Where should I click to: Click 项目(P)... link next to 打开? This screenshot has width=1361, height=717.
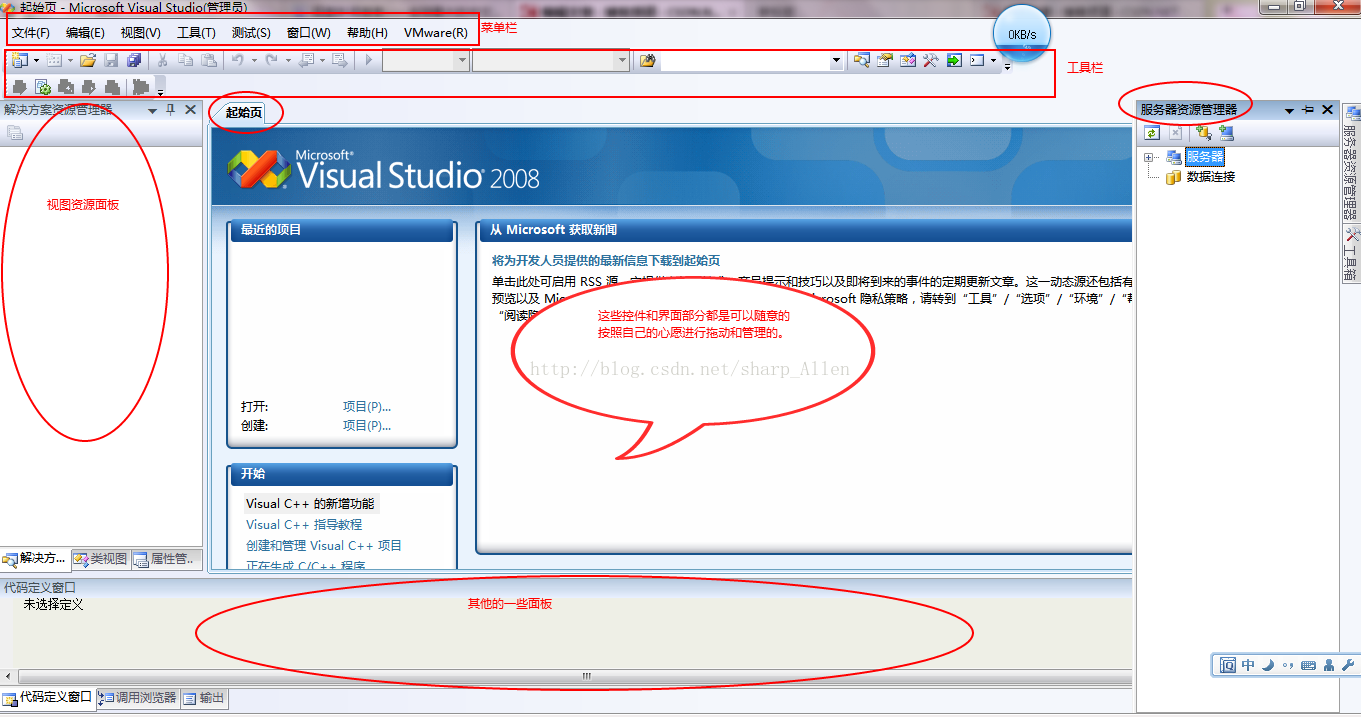[366, 407]
